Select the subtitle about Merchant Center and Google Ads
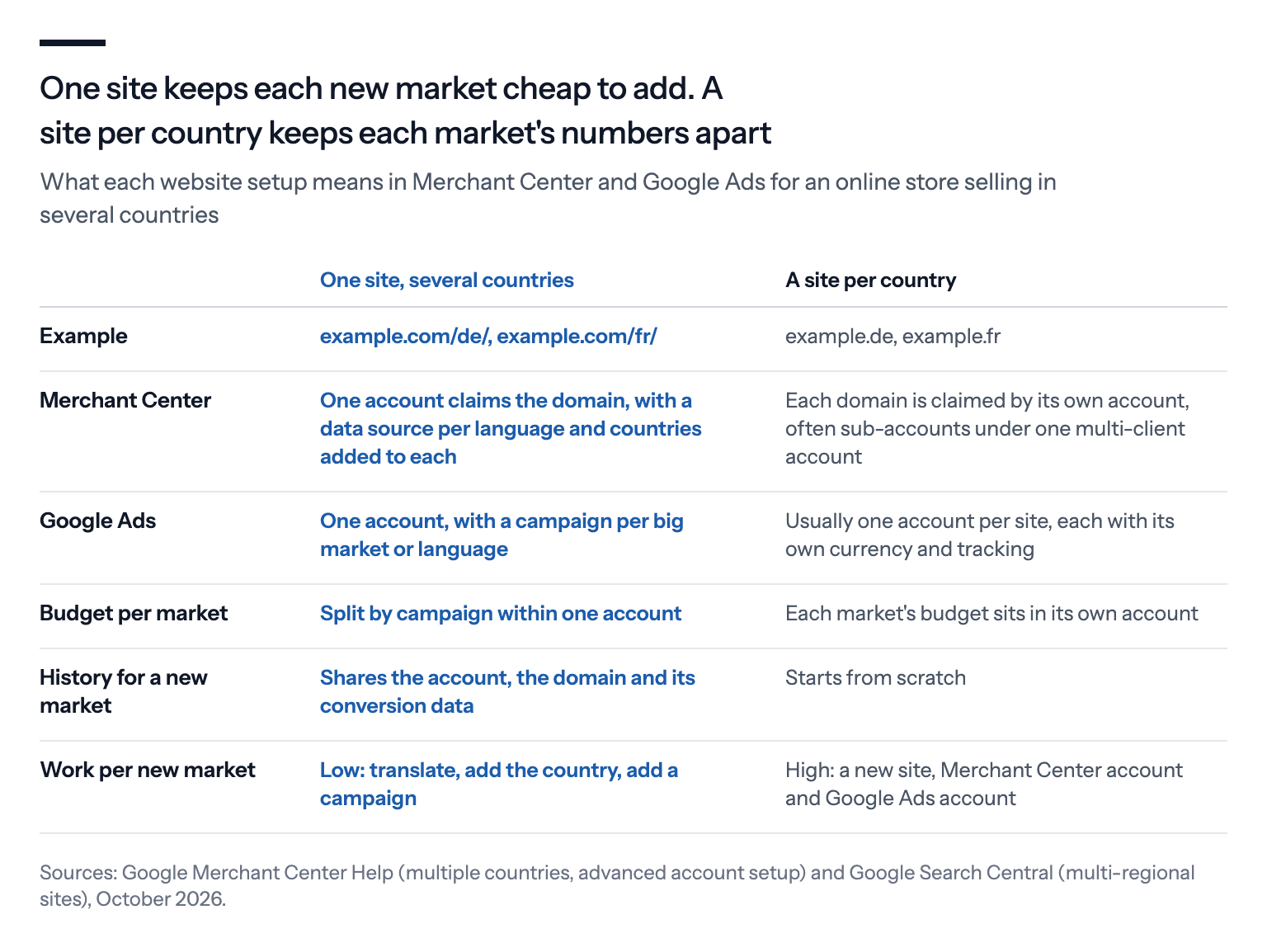Image resolution: width=1267 pixels, height=952 pixels. (548, 198)
